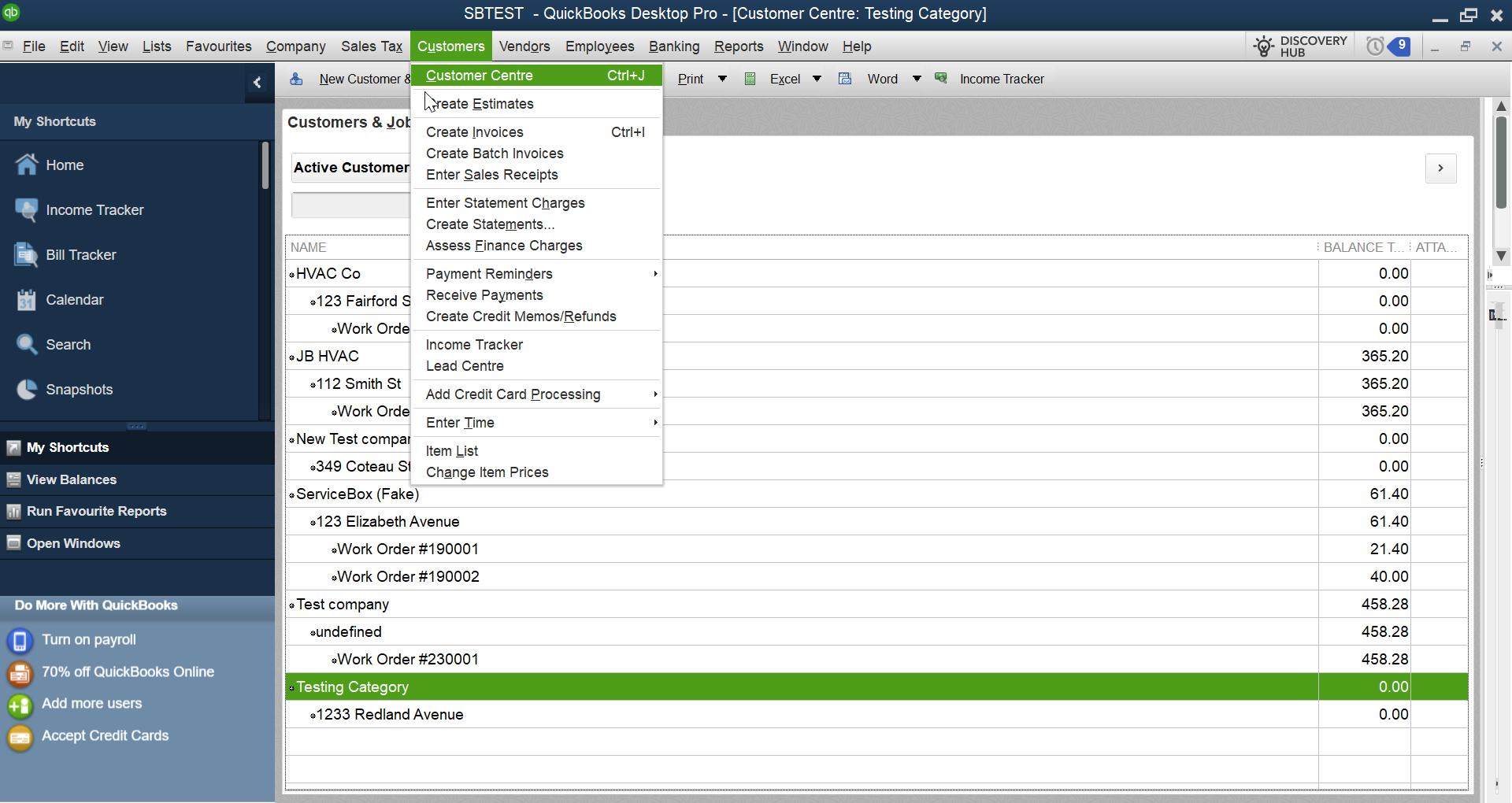The width and height of the screenshot is (1512, 803).
Task: Open the reminders clock icon
Action: tap(1375, 46)
